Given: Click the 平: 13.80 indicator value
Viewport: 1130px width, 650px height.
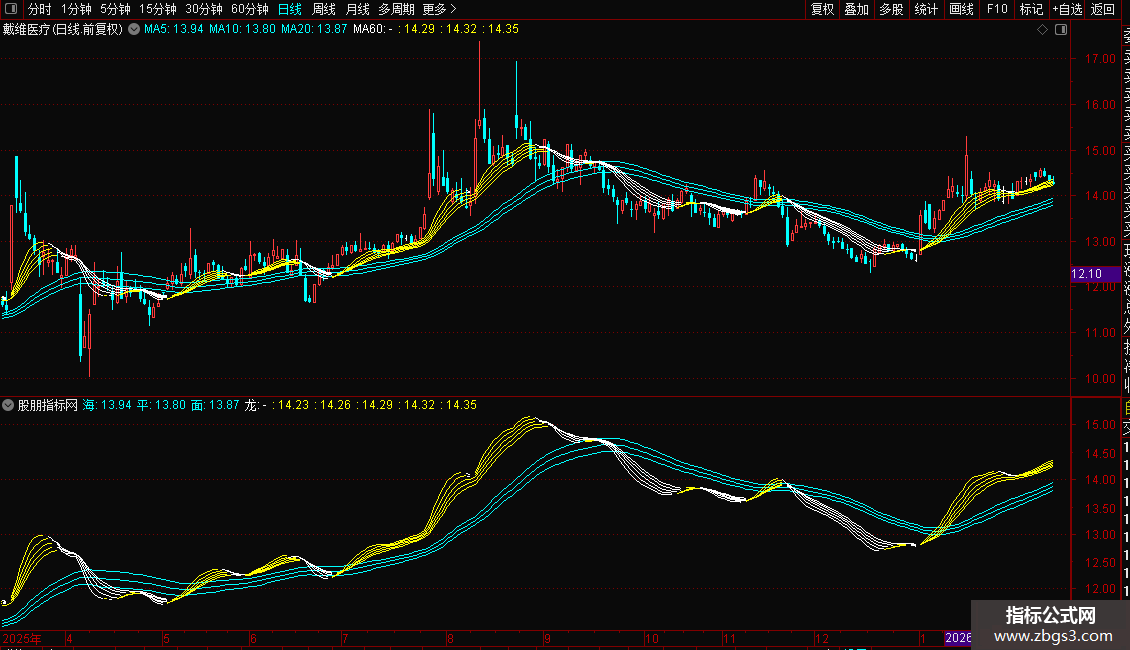Looking at the screenshot, I should 161,405.
